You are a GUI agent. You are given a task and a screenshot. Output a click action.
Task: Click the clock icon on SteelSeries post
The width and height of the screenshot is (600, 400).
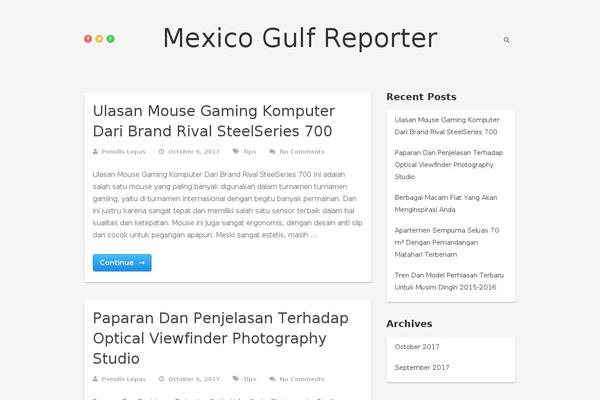tap(161, 152)
